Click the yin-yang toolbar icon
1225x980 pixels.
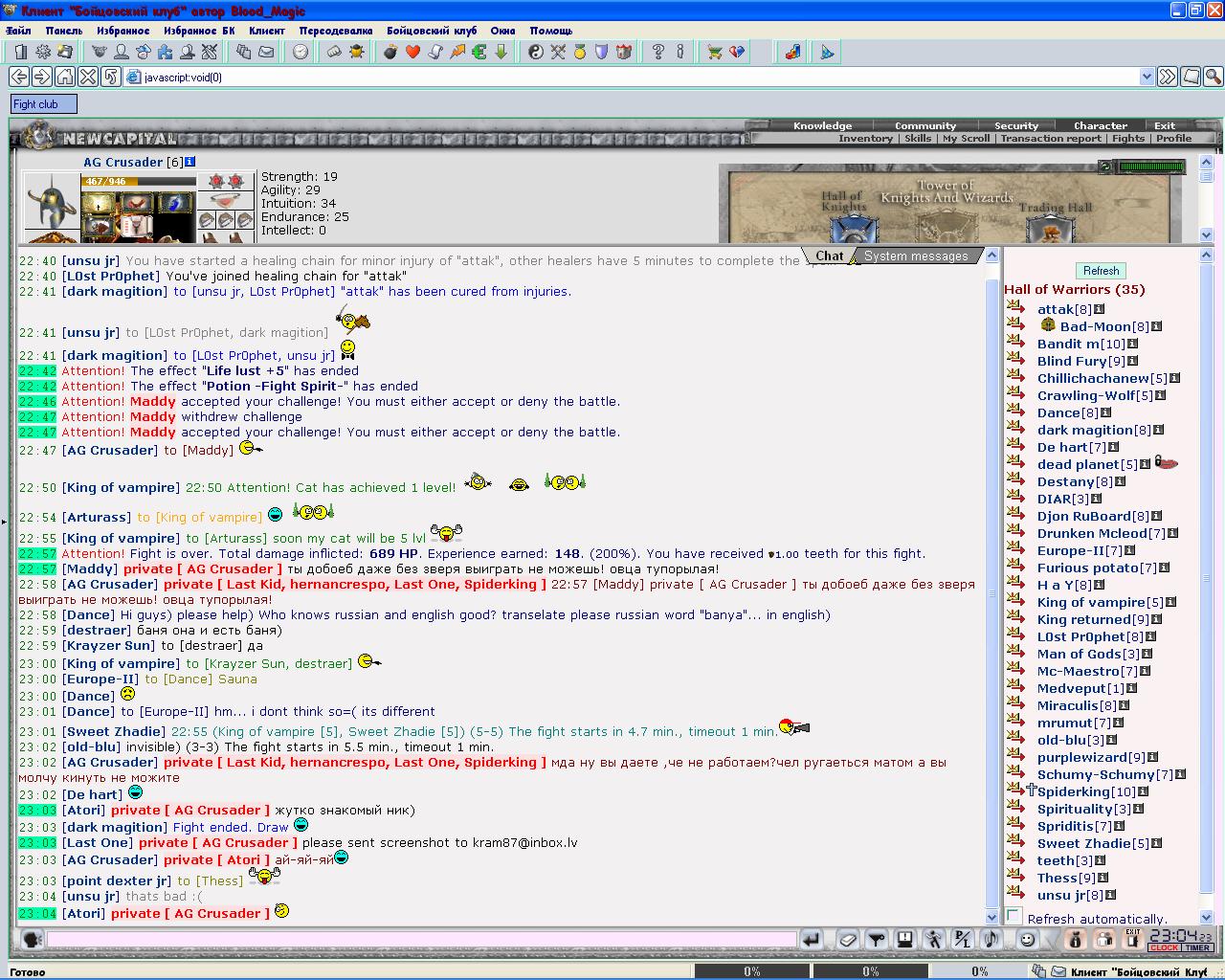535,52
